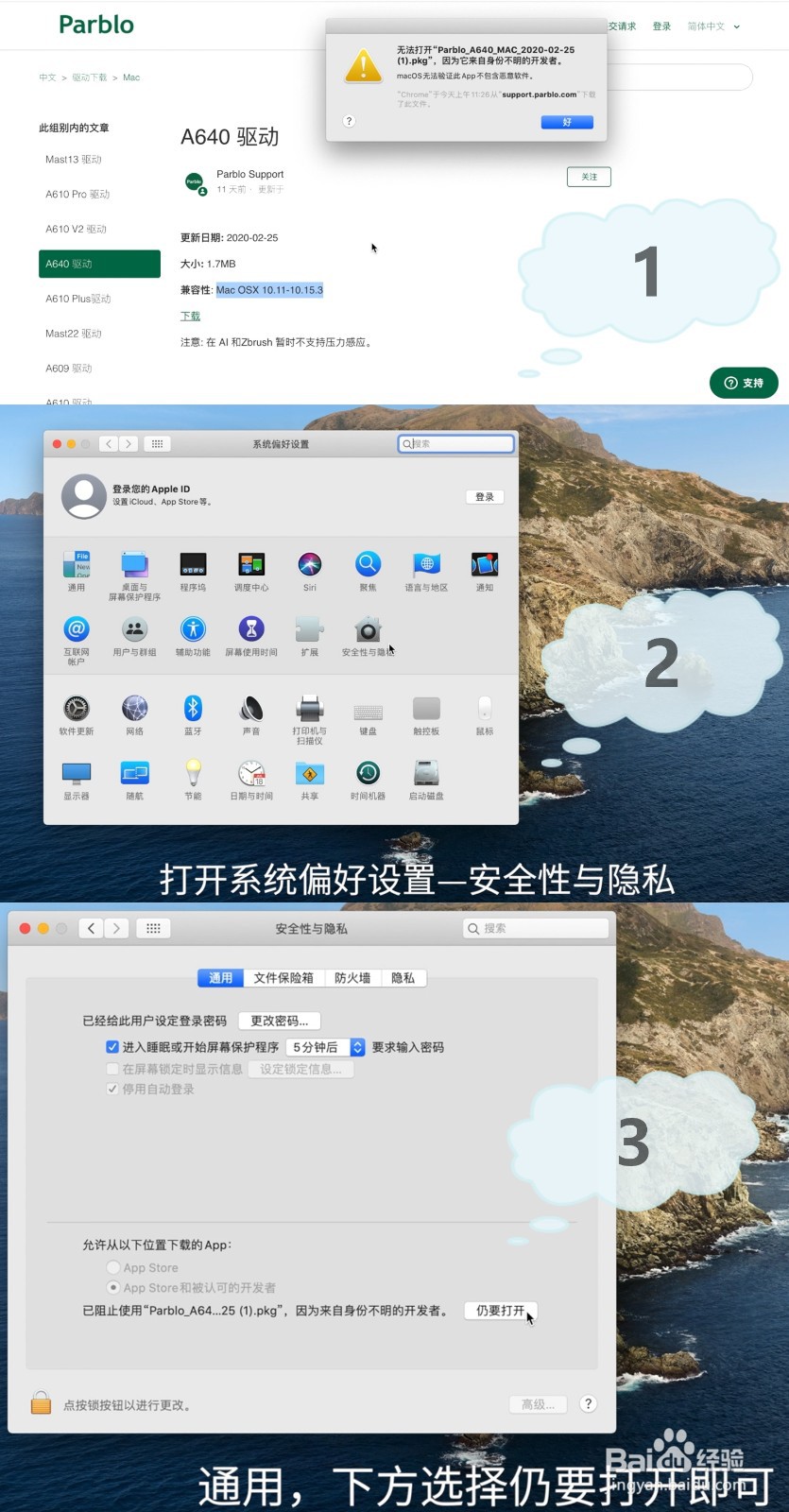Click 更改密码 button
This screenshot has width=789, height=1512.
[x=280, y=1021]
